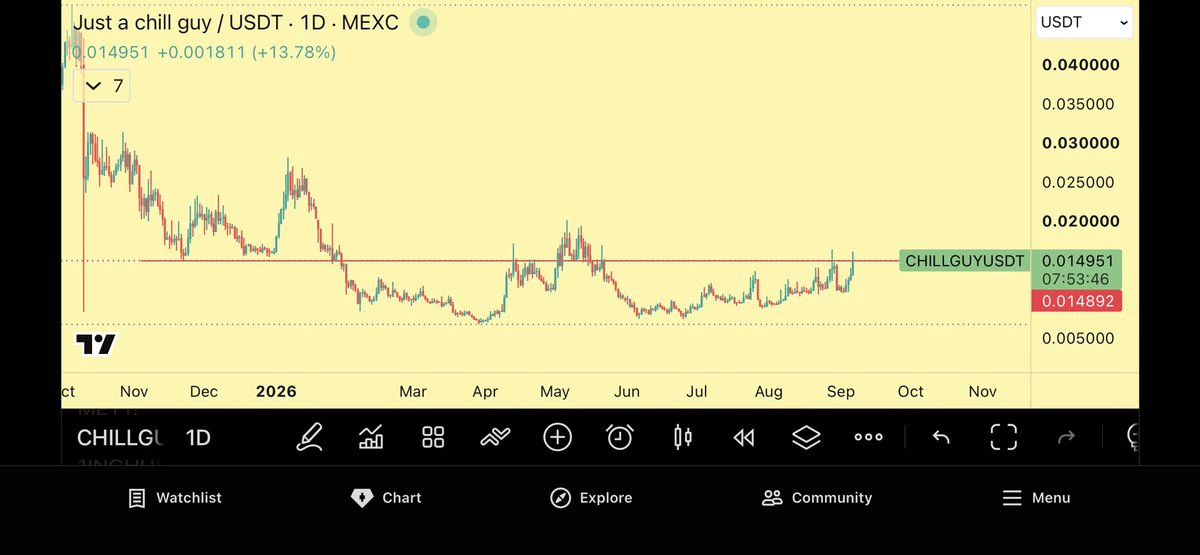Click the 0.035000 price axis label

tap(1080, 104)
